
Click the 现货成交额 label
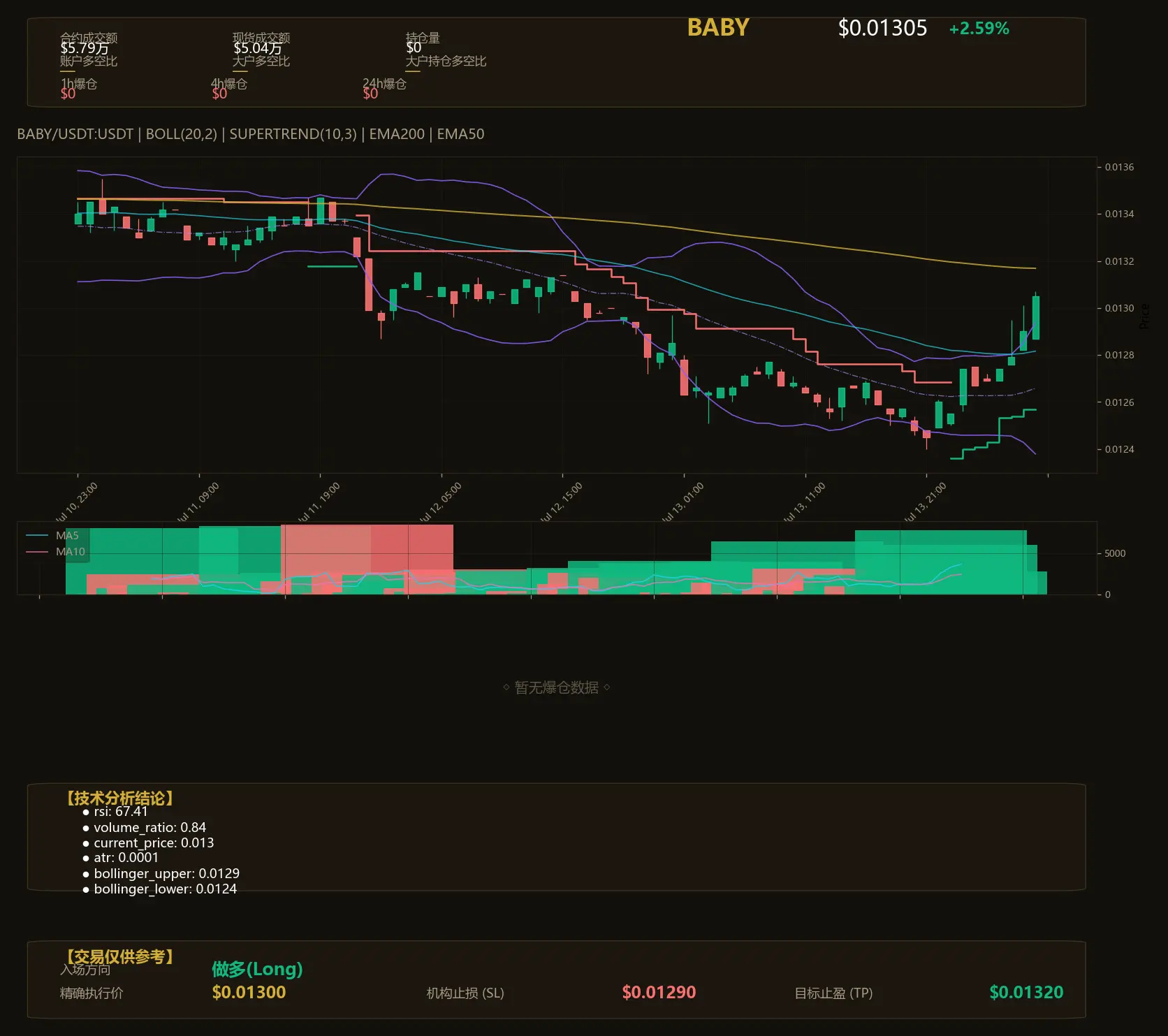coord(261,37)
